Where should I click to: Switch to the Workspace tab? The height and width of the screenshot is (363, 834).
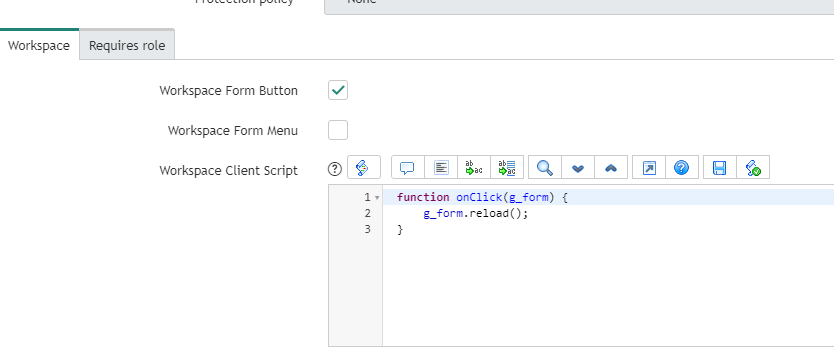pyautogui.click(x=39, y=45)
